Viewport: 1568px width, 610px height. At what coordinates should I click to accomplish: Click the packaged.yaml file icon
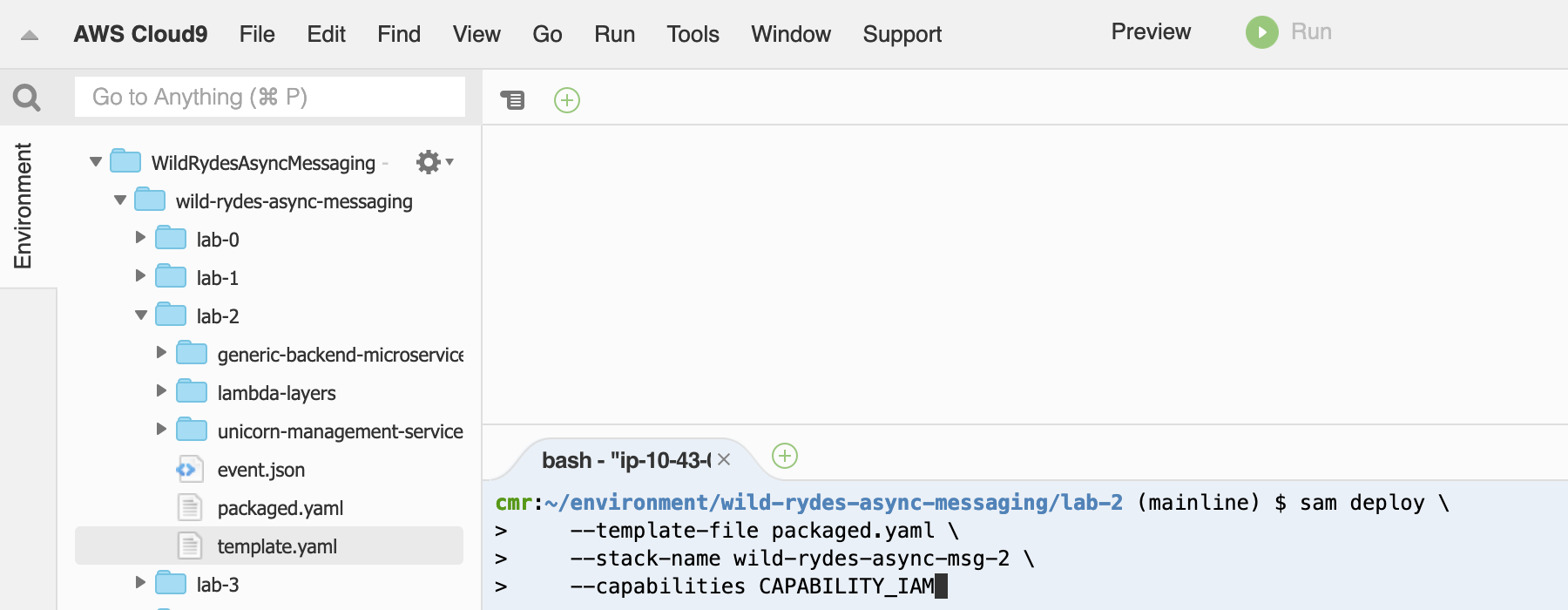pos(189,508)
